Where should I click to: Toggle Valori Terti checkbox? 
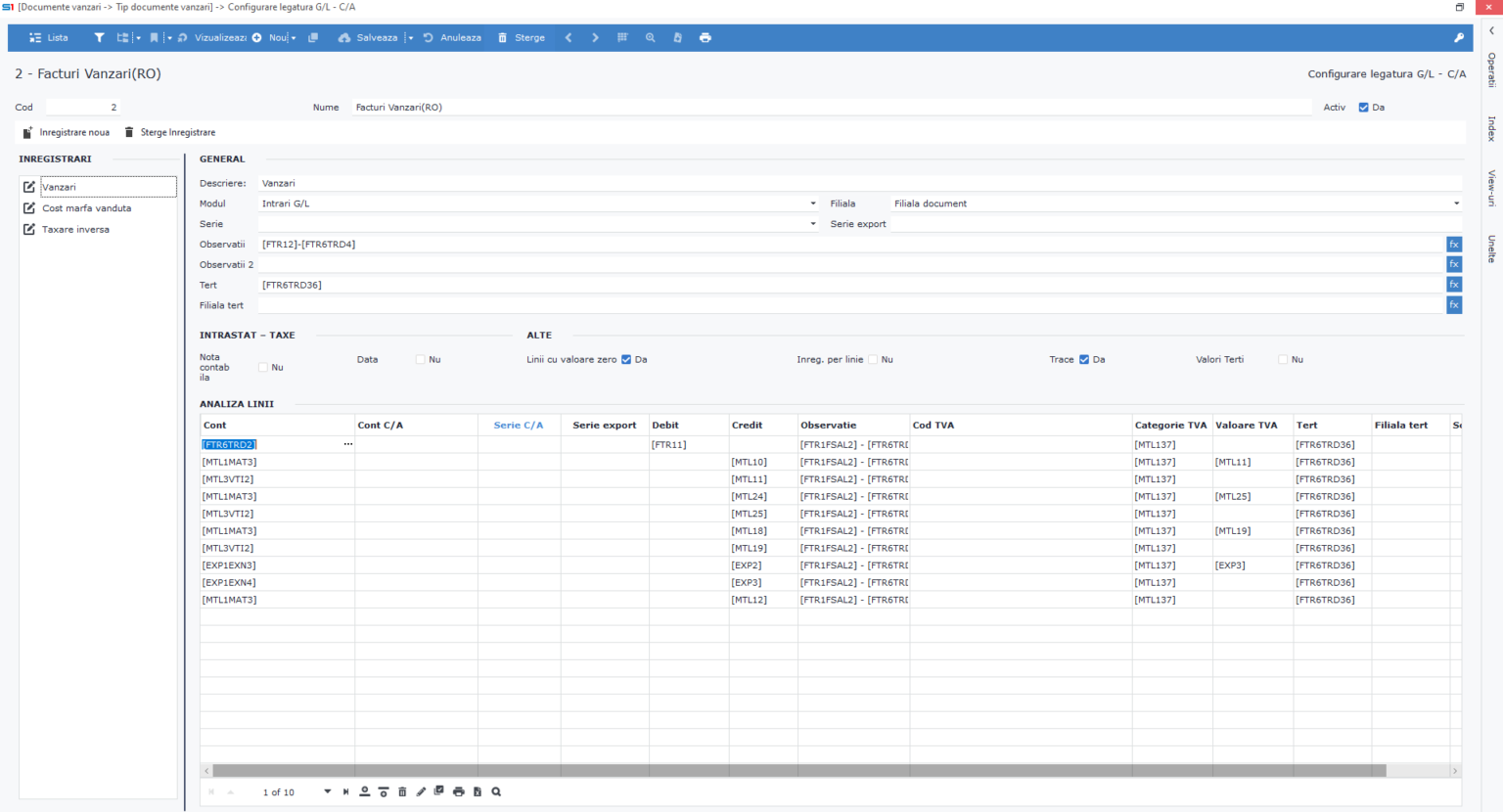tap(1283, 360)
